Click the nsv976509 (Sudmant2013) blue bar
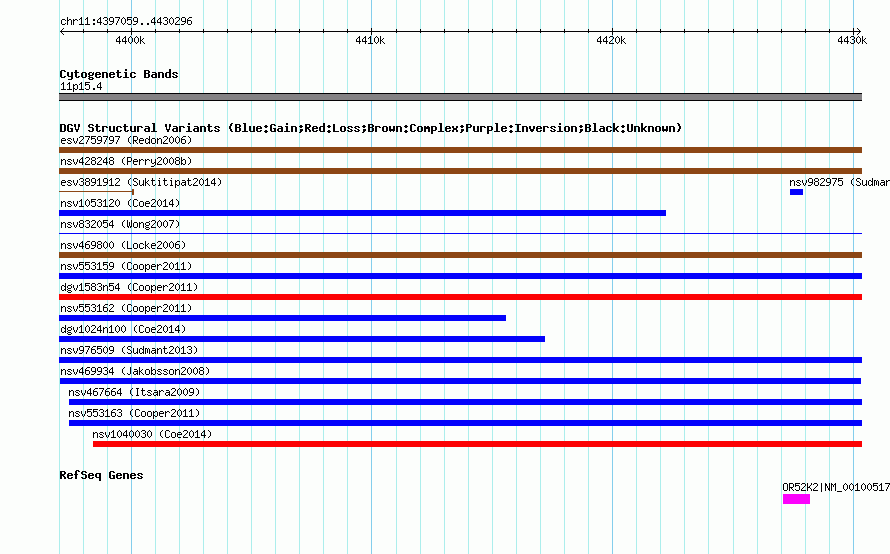The width and height of the screenshot is (890, 554). [x=460, y=360]
